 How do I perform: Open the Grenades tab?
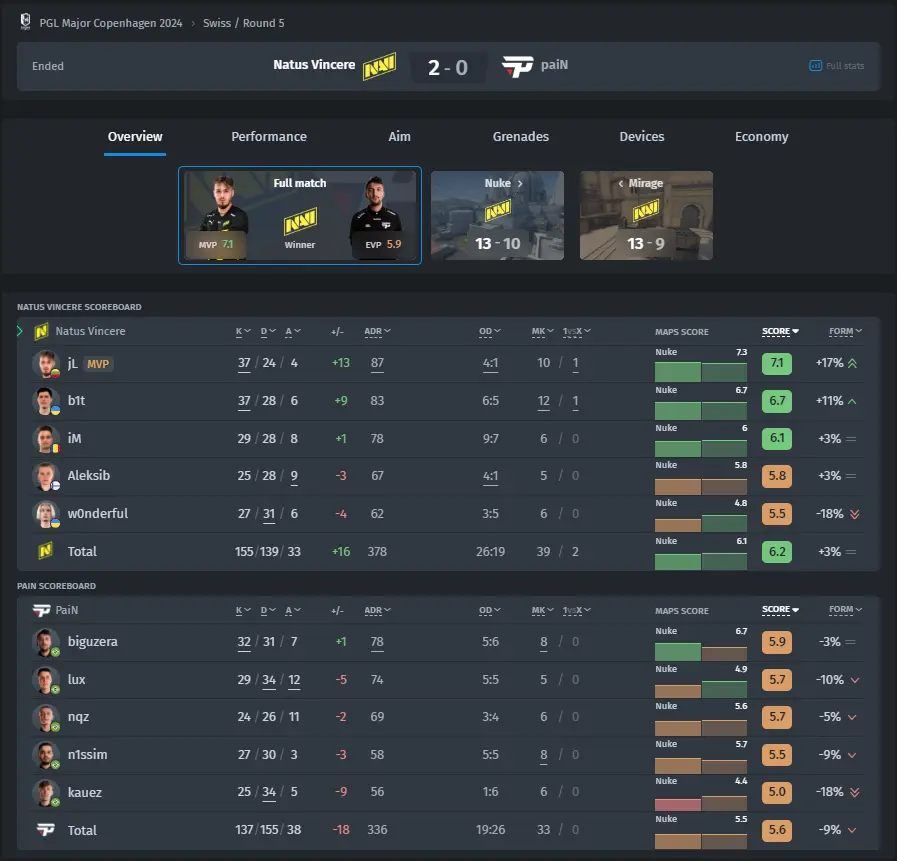click(521, 137)
